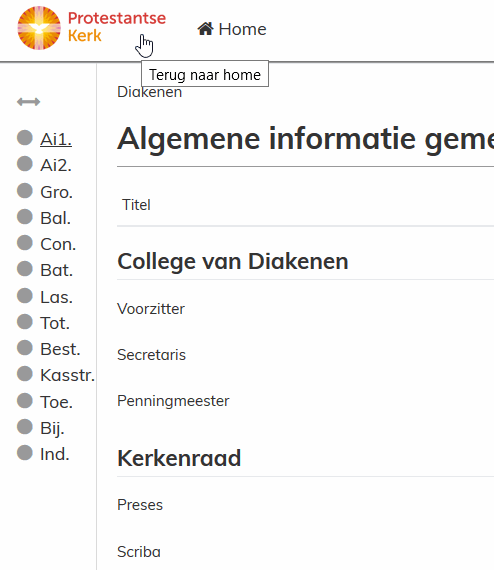Click the Home house icon
Image resolution: width=494 pixels, height=570 pixels.
click(x=205, y=29)
